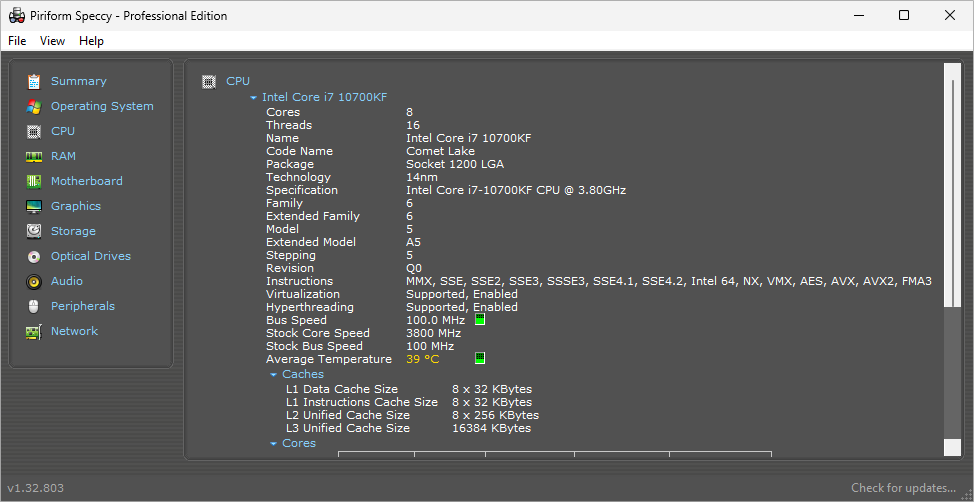
Task: Click the Motherboard icon in sidebar
Action: [x=34, y=181]
